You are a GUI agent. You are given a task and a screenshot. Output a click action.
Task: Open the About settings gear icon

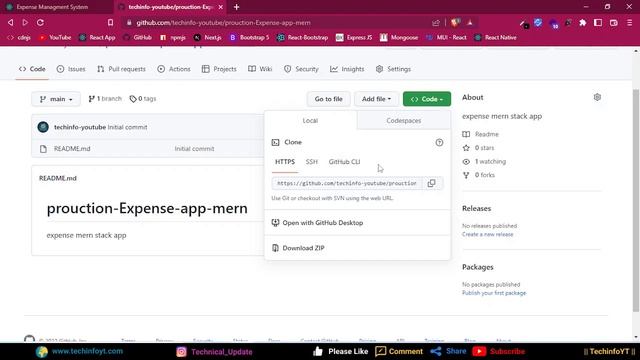click(x=597, y=97)
